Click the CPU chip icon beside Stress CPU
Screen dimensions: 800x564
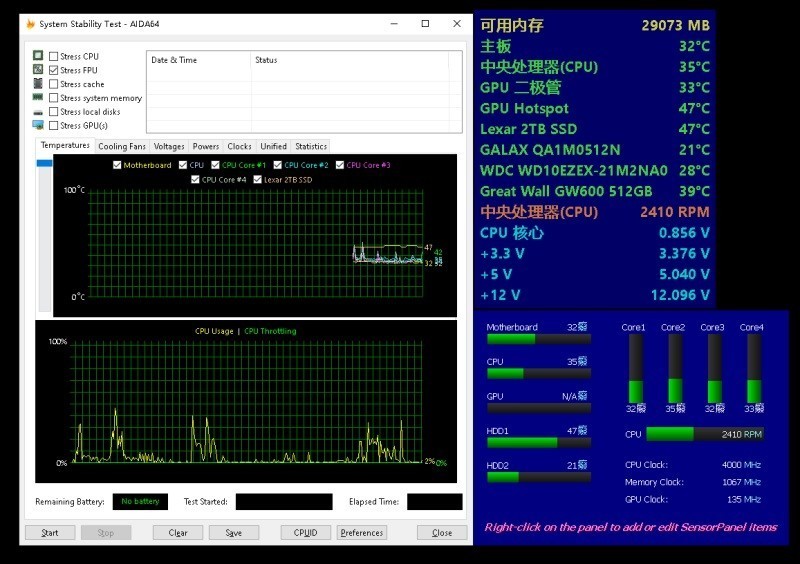(x=38, y=56)
